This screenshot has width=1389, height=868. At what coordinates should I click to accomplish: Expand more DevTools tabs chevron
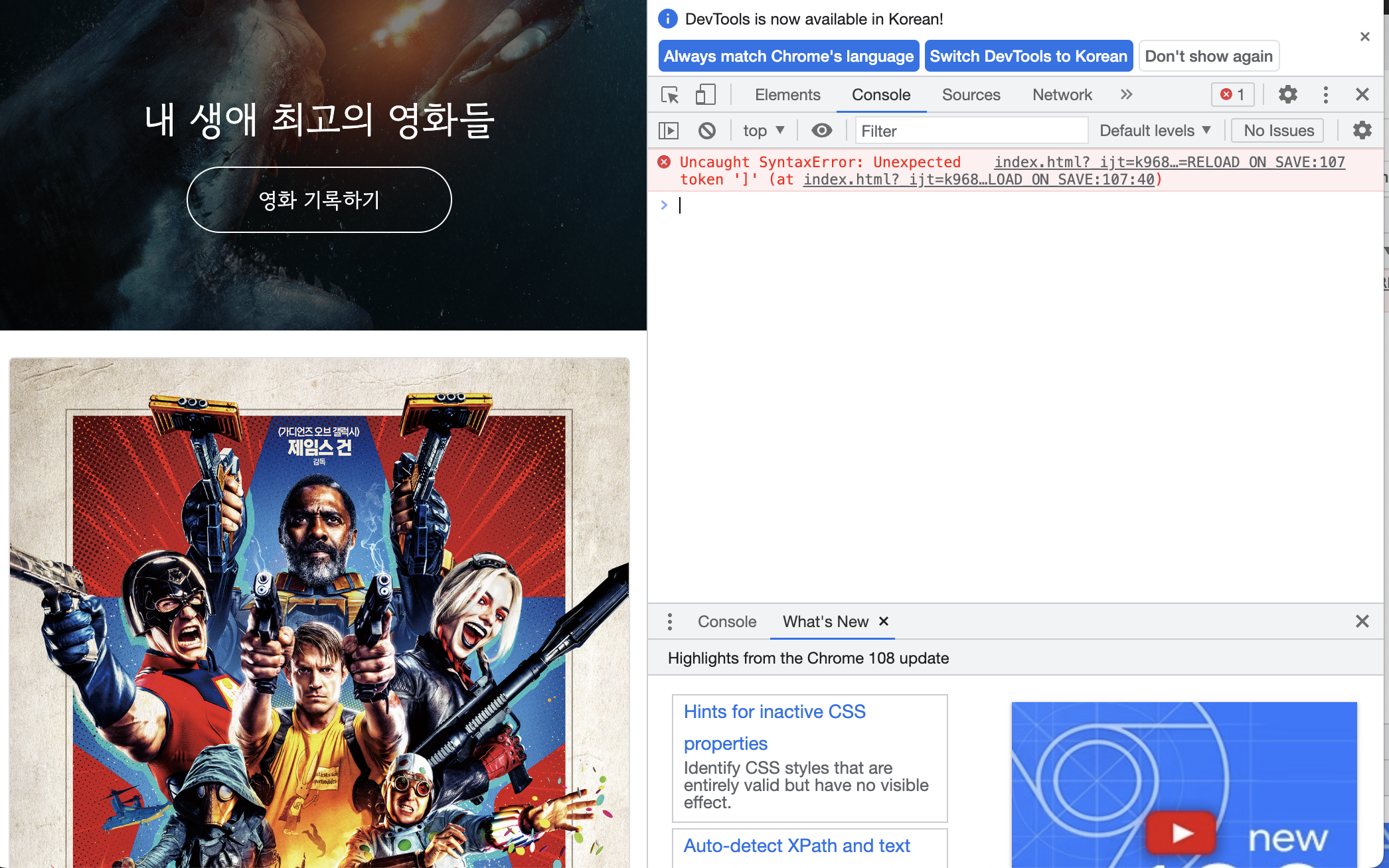click(1126, 94)
